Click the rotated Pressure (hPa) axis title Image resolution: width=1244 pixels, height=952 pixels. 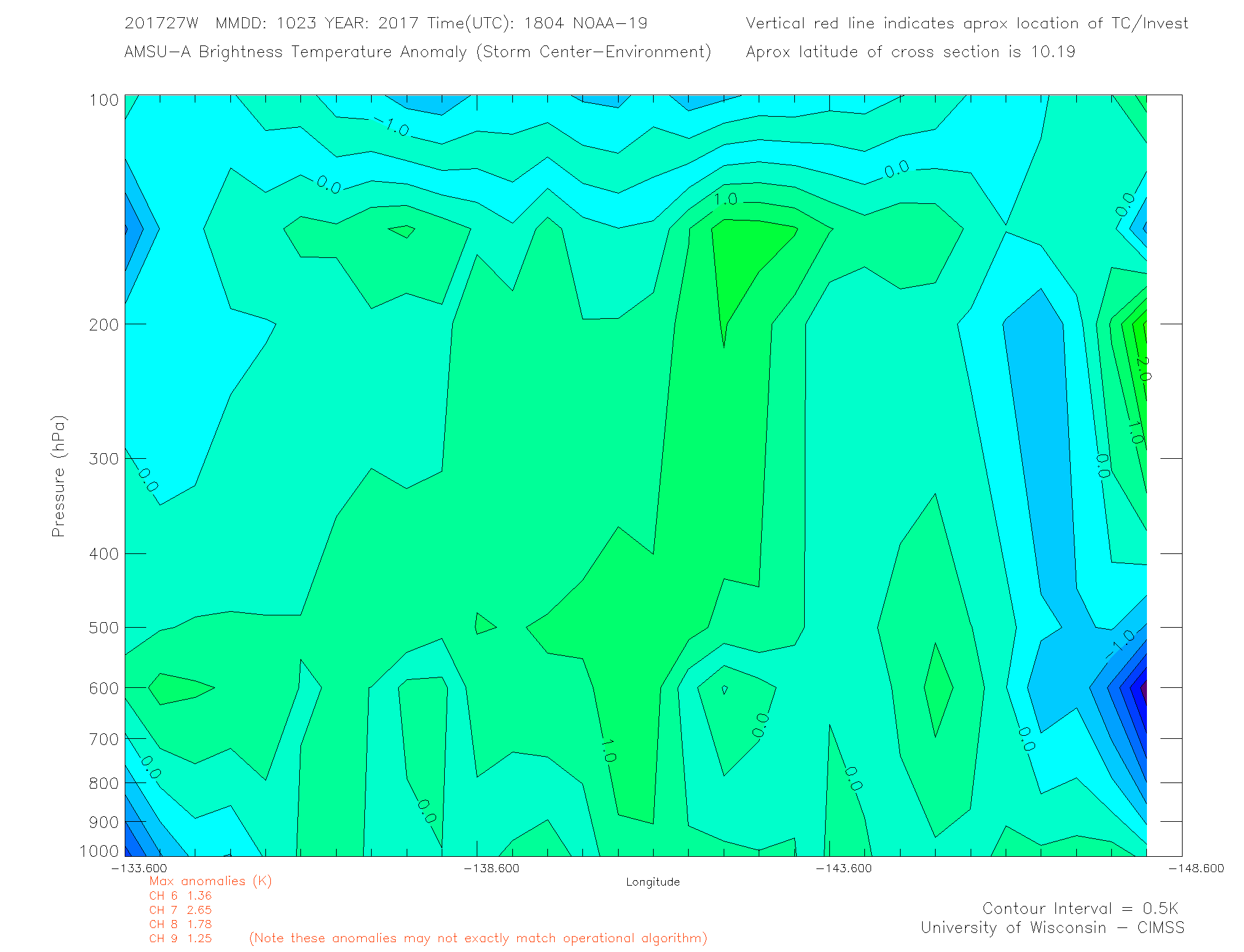pos(58,477)
